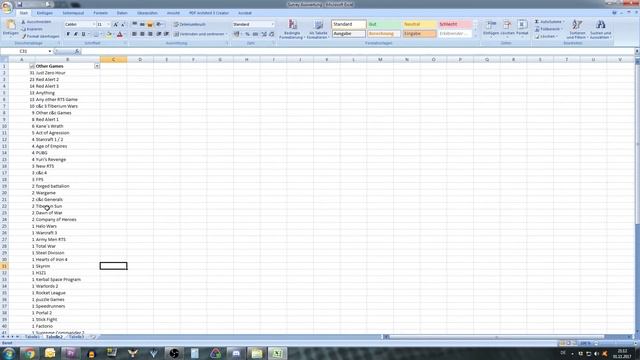The image size is (640, 360).
Task: Increase decimal places
Action: click(x=264, y=34)
